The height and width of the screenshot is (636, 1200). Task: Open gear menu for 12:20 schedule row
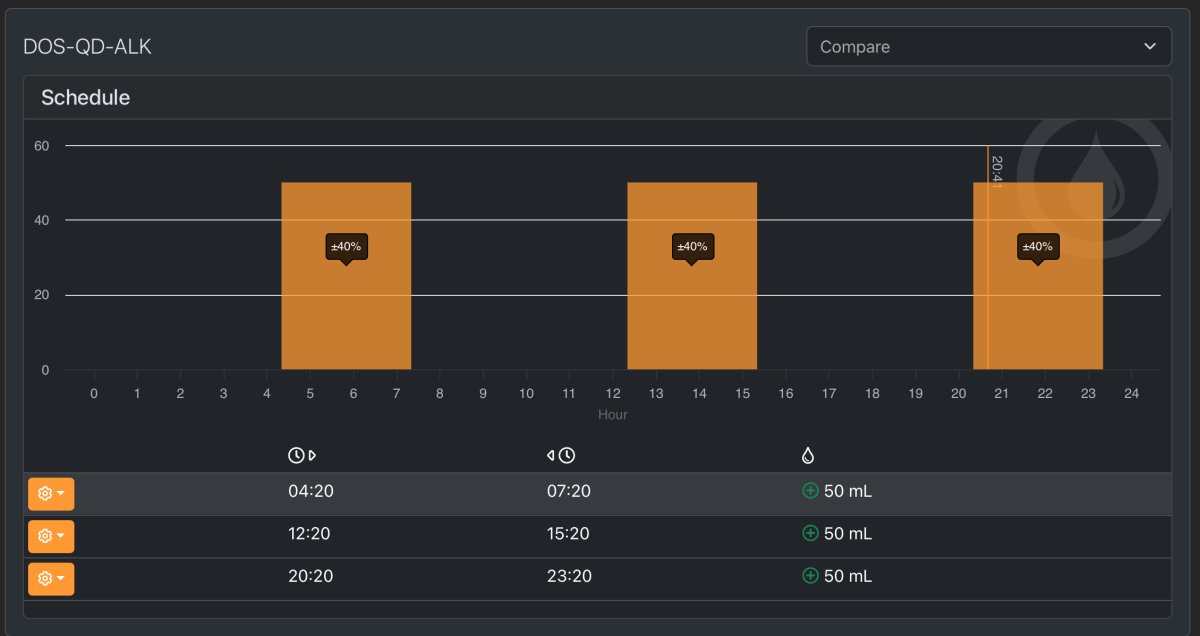tap(51, 536)
